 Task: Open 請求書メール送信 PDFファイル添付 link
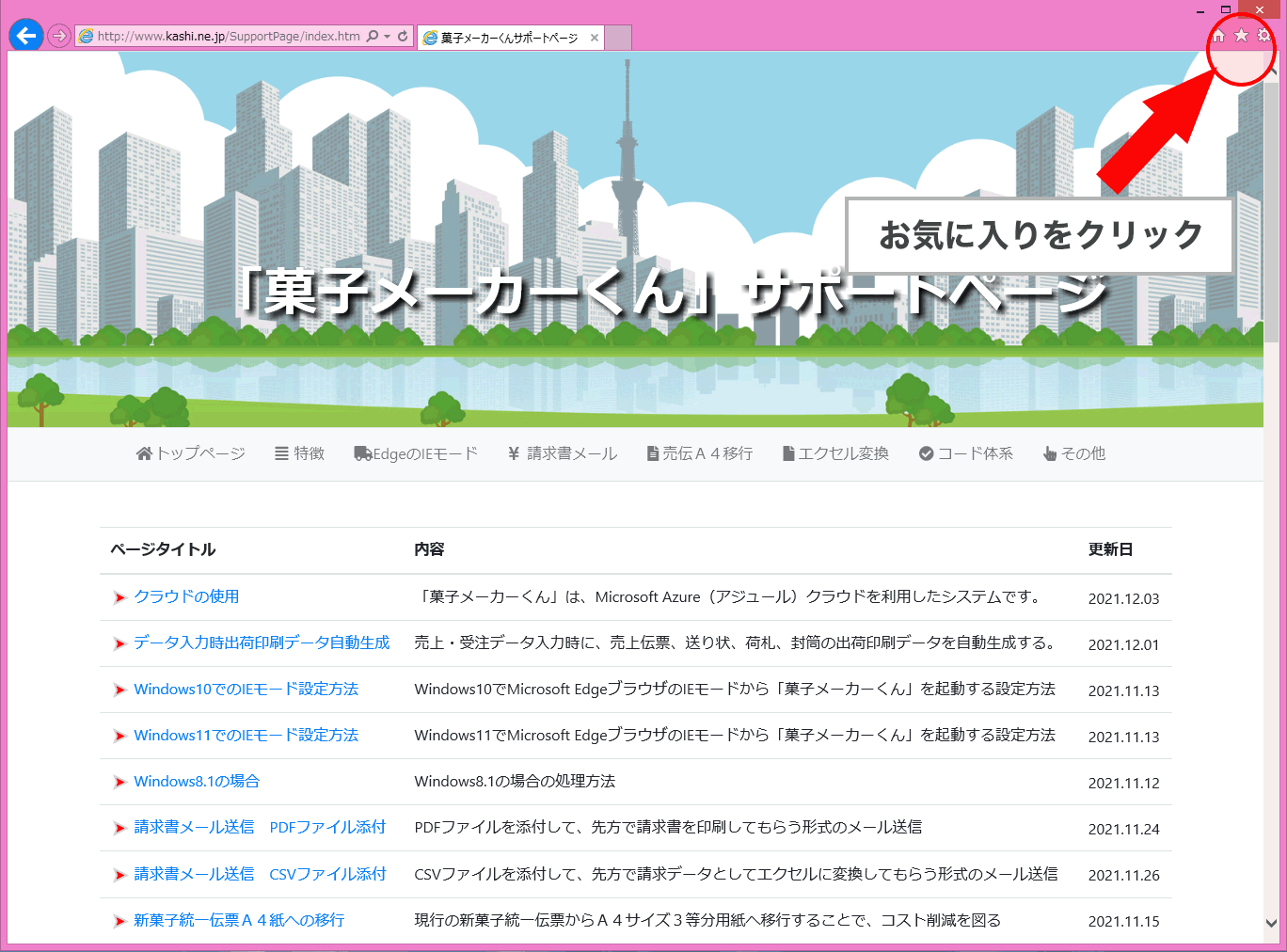(260, 827)
